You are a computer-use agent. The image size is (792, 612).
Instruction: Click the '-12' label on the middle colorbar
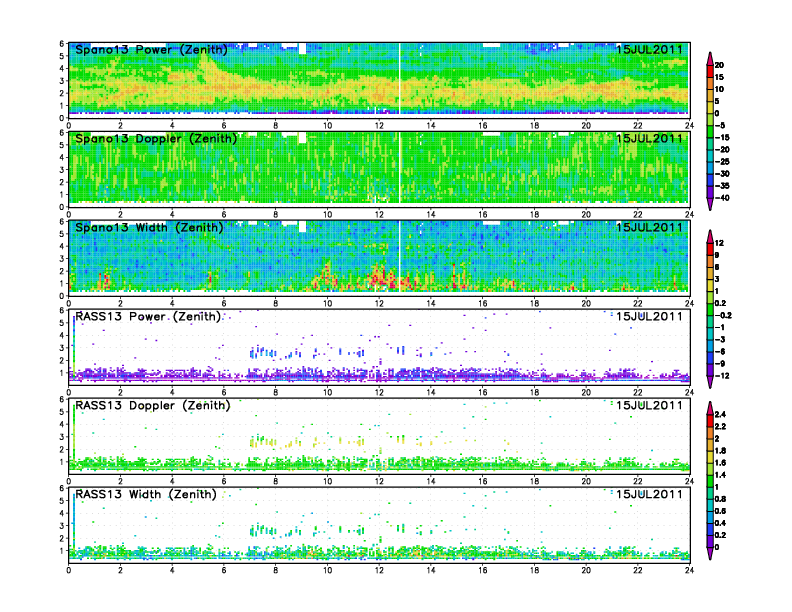click(722, 377)
